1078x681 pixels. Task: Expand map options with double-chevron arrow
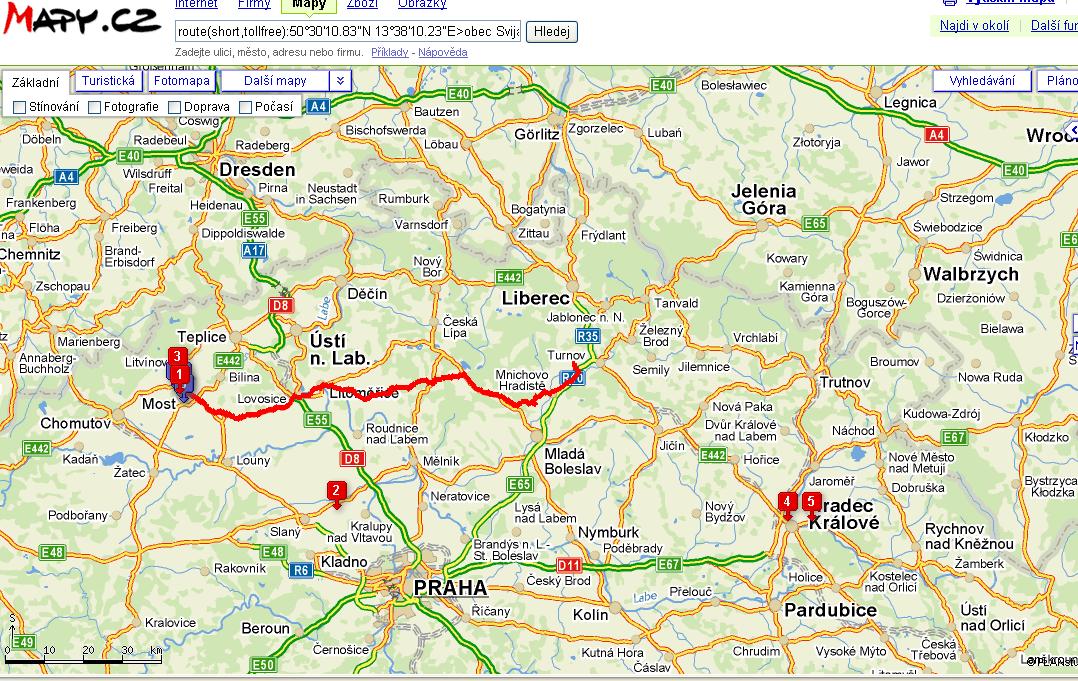[341, 81]
